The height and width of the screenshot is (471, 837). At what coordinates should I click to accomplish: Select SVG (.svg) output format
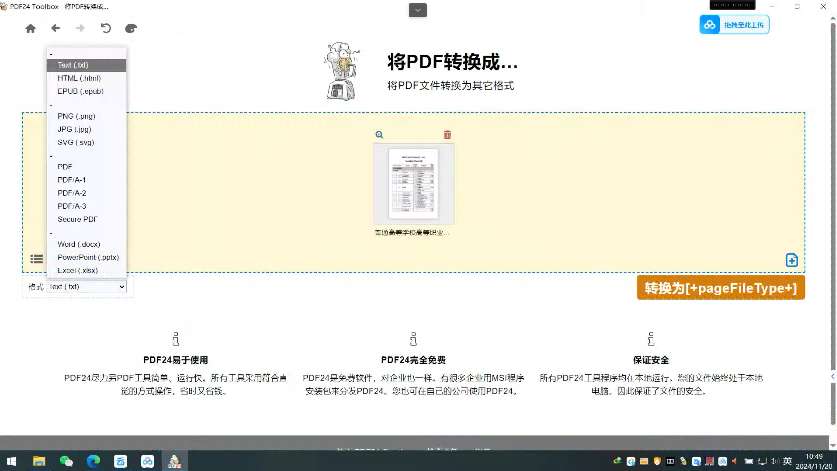tap(86, 143)
